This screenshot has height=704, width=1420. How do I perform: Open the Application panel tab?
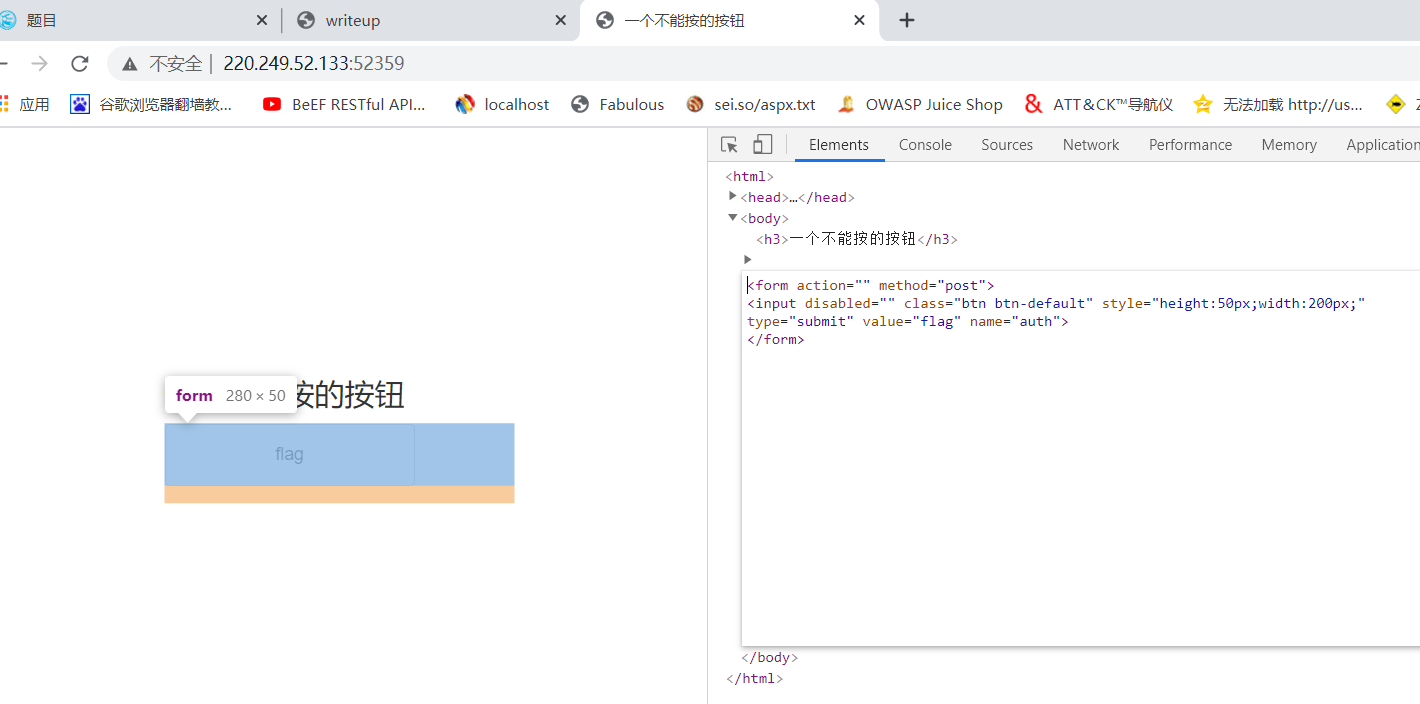click(1382, 145)
